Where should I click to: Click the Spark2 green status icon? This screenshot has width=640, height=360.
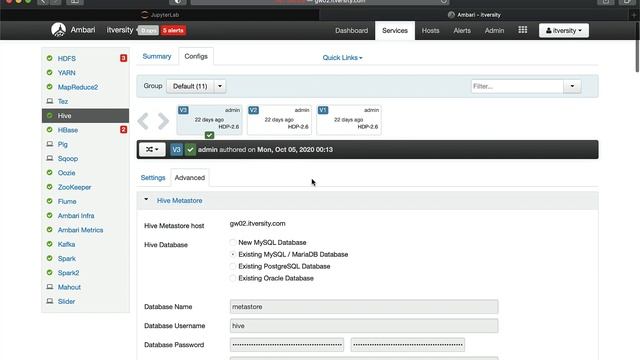(x=49, y=273)
